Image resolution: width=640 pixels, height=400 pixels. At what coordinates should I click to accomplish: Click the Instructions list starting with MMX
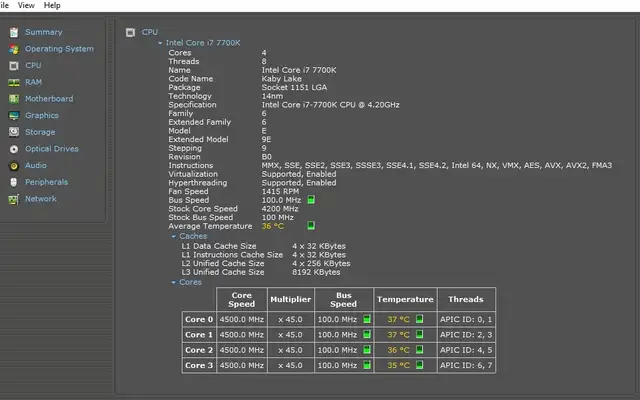tap(437, 165)
